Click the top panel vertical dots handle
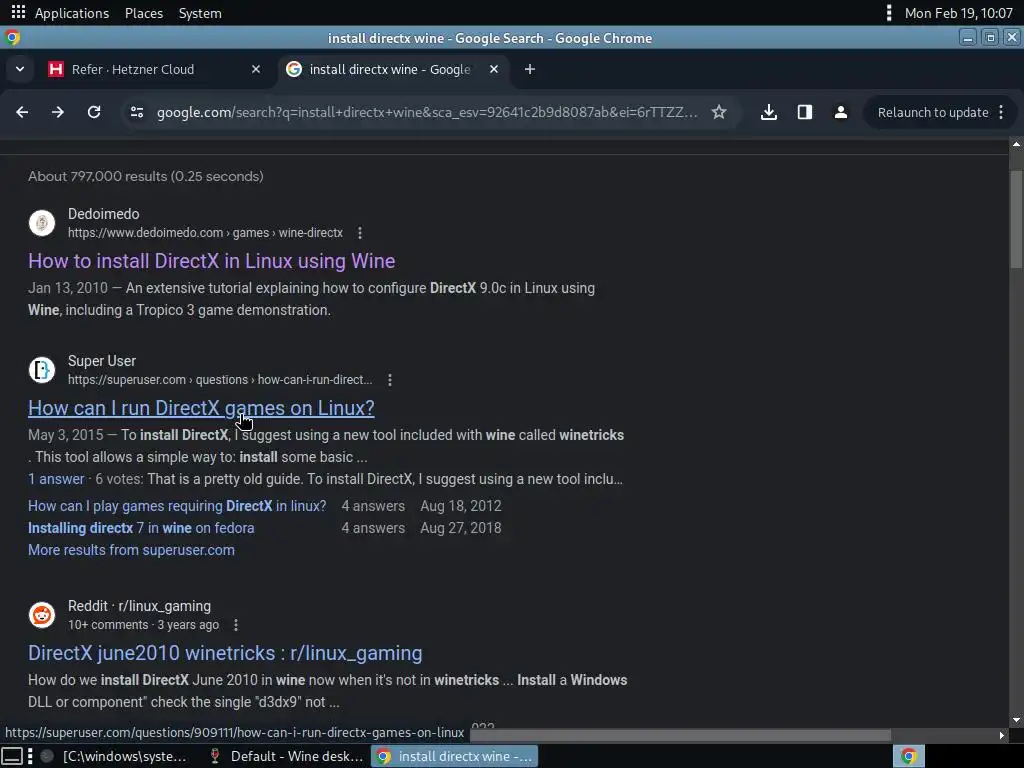 (888, 13)
